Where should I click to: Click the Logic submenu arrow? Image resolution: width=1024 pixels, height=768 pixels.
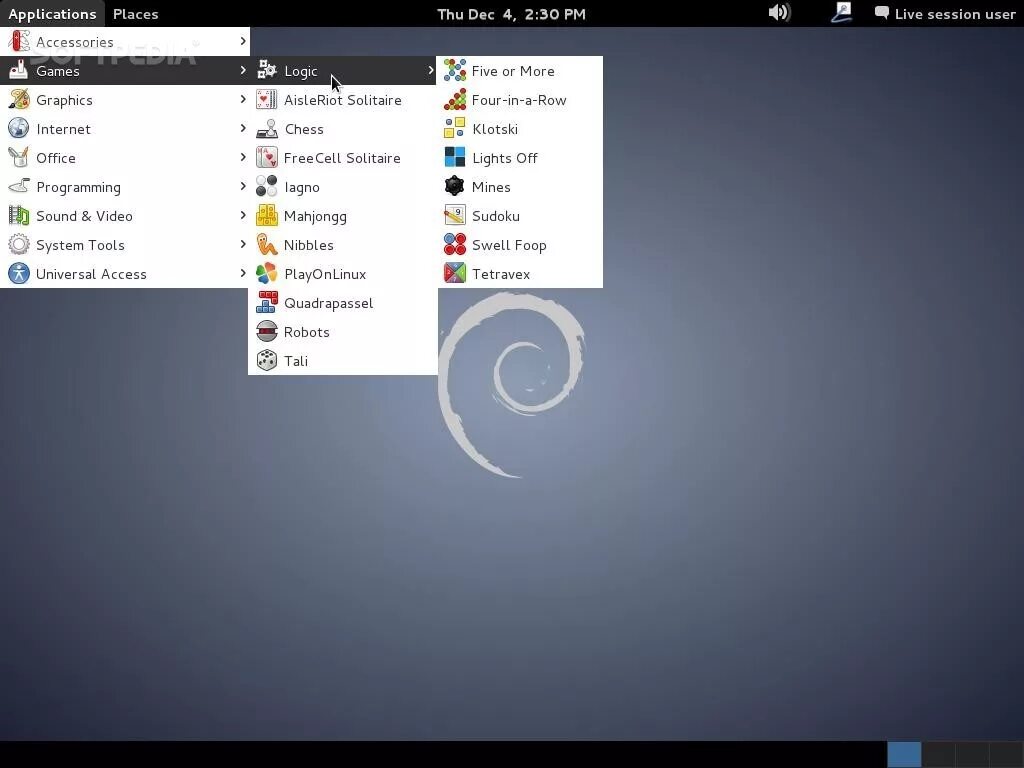click(x=430, y=70)
